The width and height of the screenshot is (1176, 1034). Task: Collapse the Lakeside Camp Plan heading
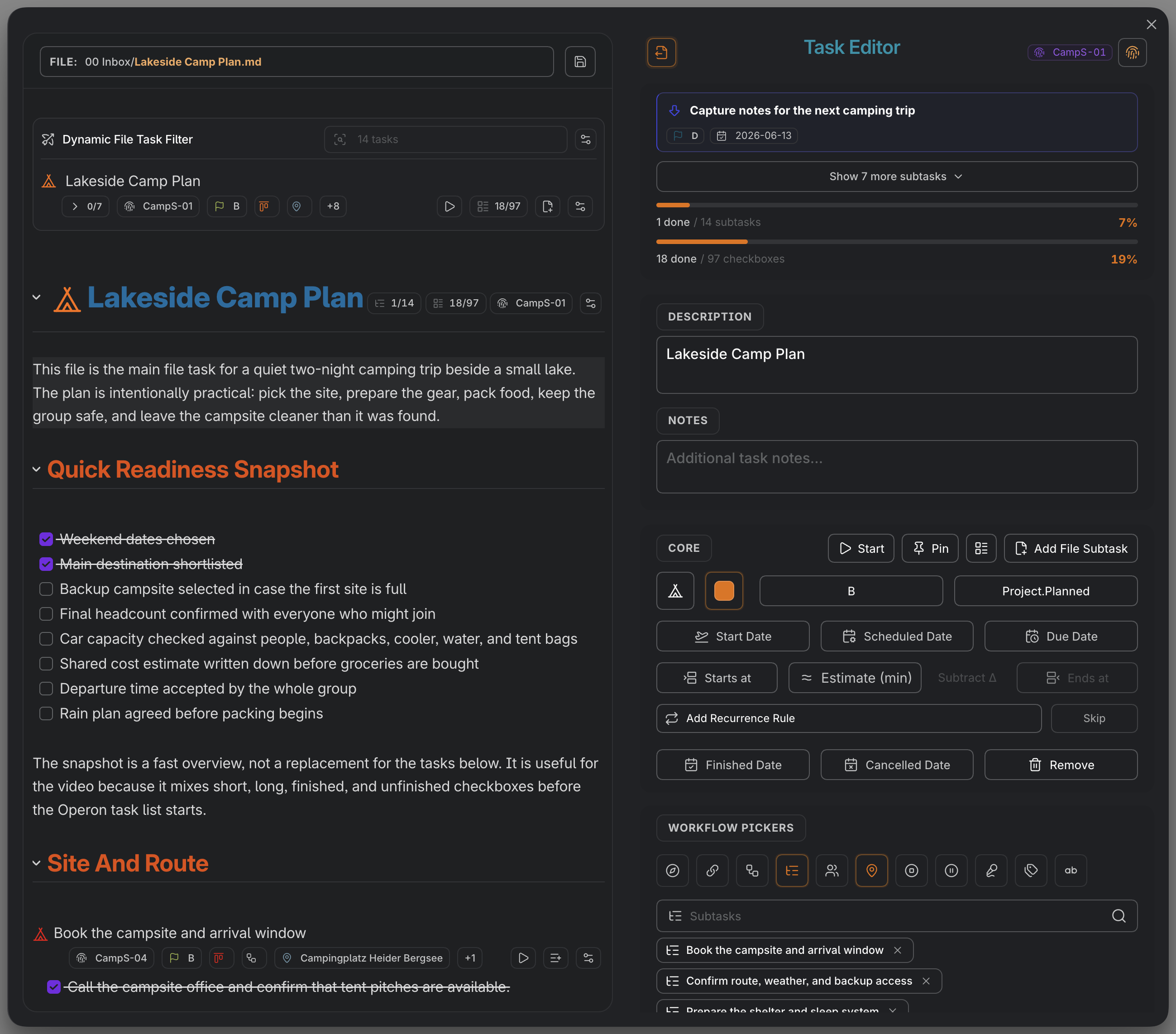[36, 297]
